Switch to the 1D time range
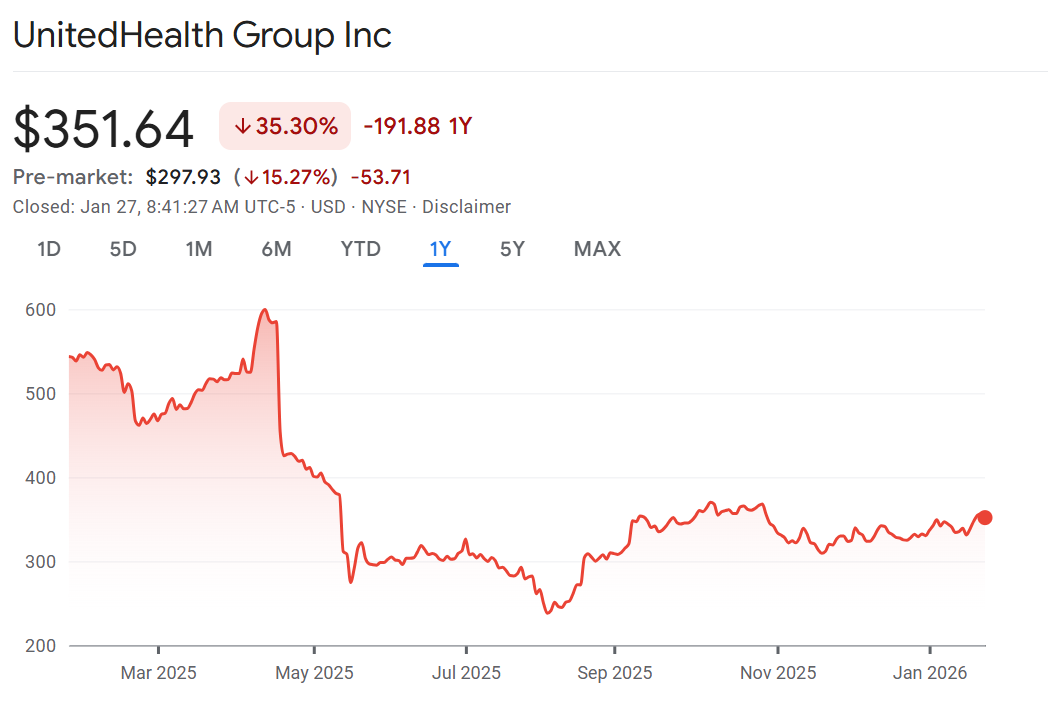Viewport: 1048px width, 711px height. coord(49,249)
